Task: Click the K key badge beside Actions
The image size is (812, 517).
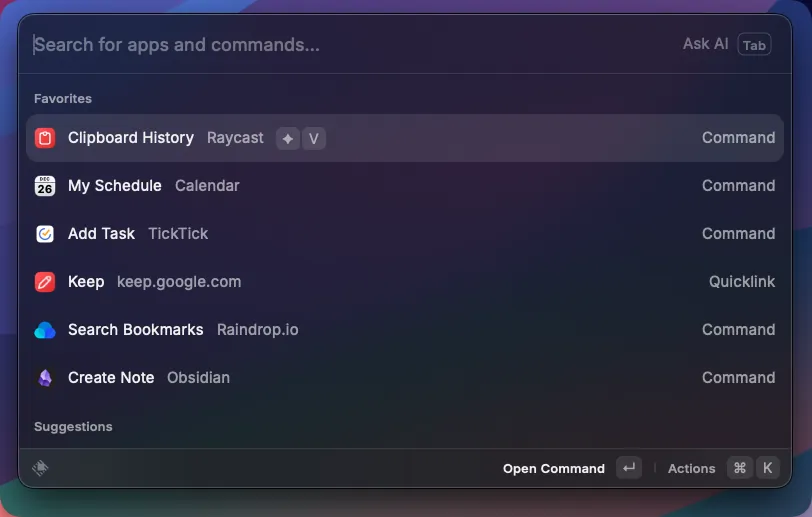Action: [x=767, y=468]
